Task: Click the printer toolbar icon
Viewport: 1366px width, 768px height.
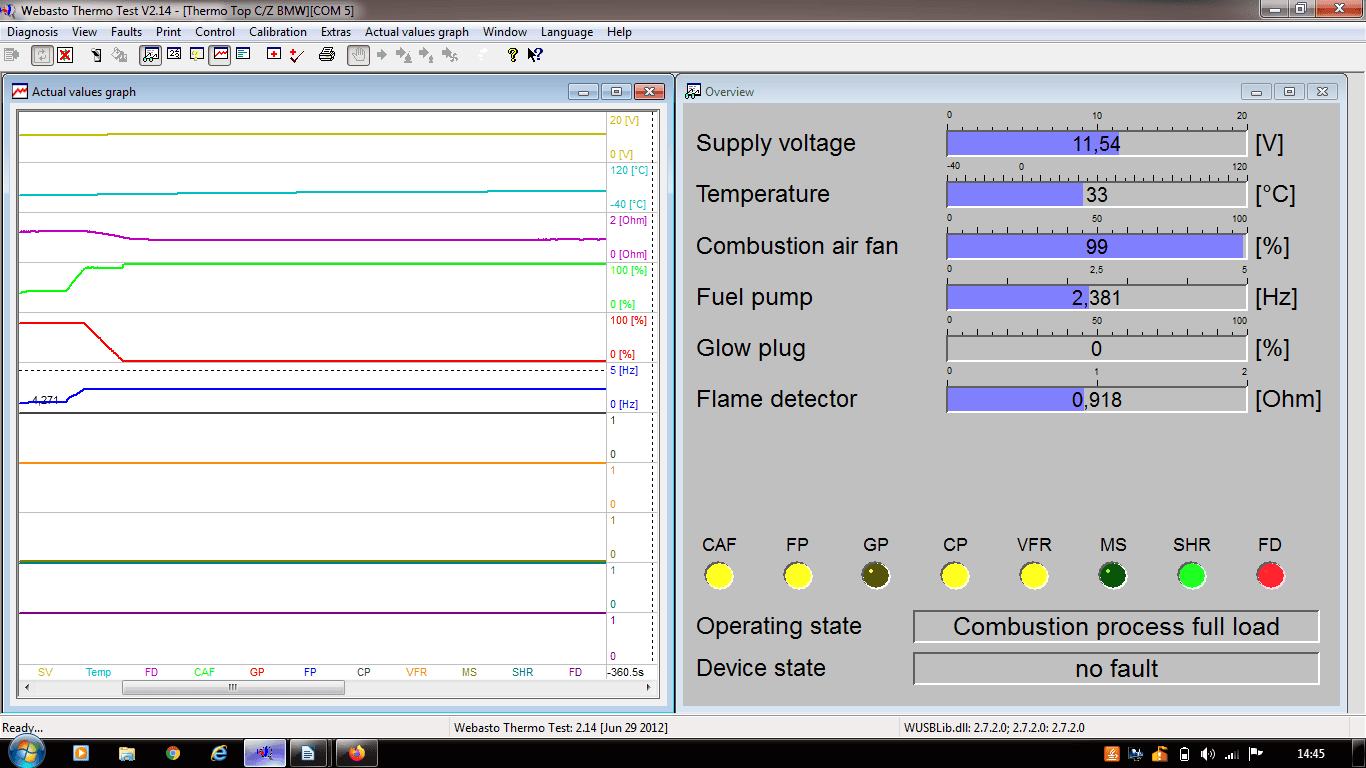Action: click(327, 55)
